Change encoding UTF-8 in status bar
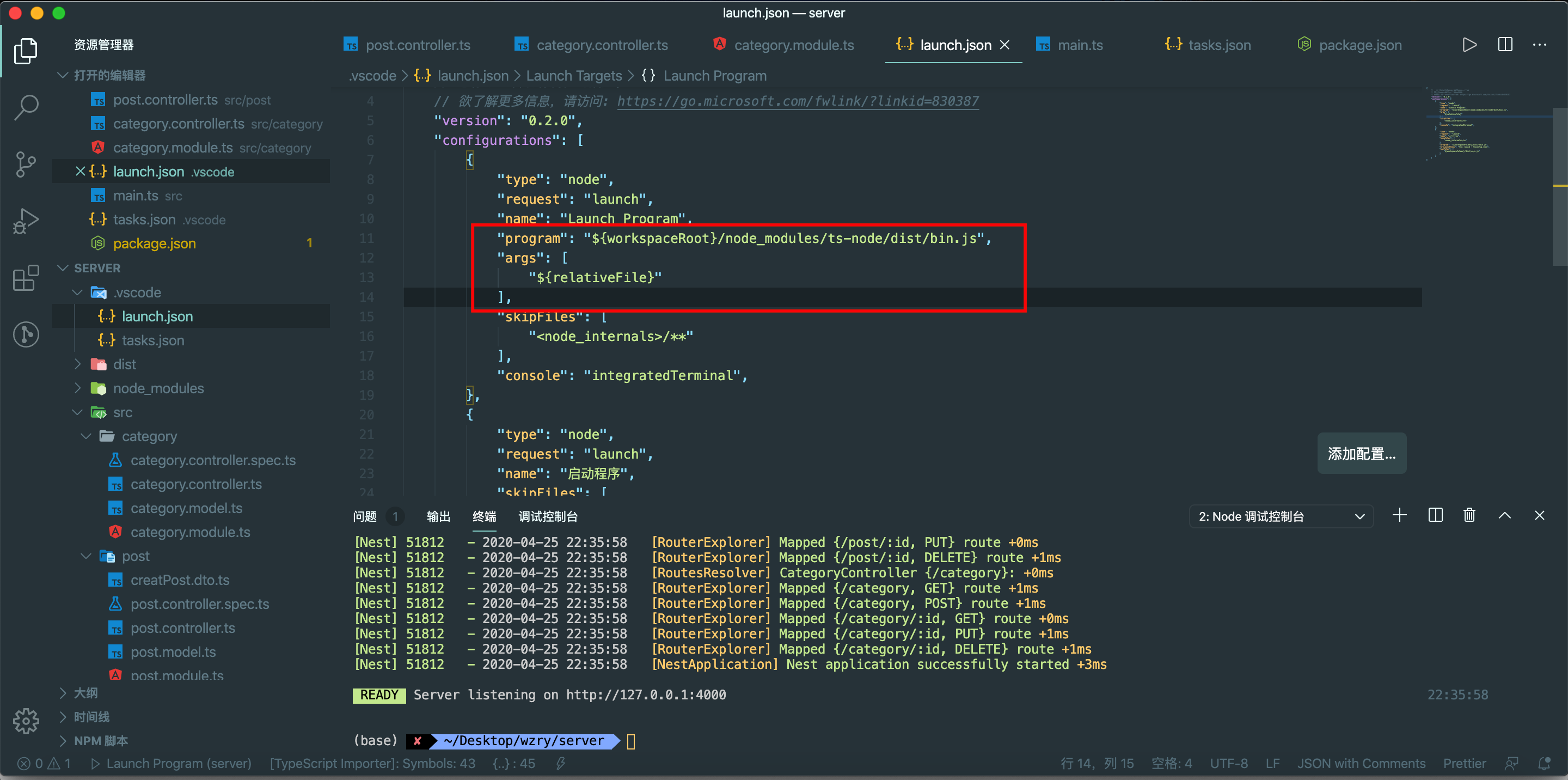The width and height of the screenshot is (1568, 780). (1228, 764)
